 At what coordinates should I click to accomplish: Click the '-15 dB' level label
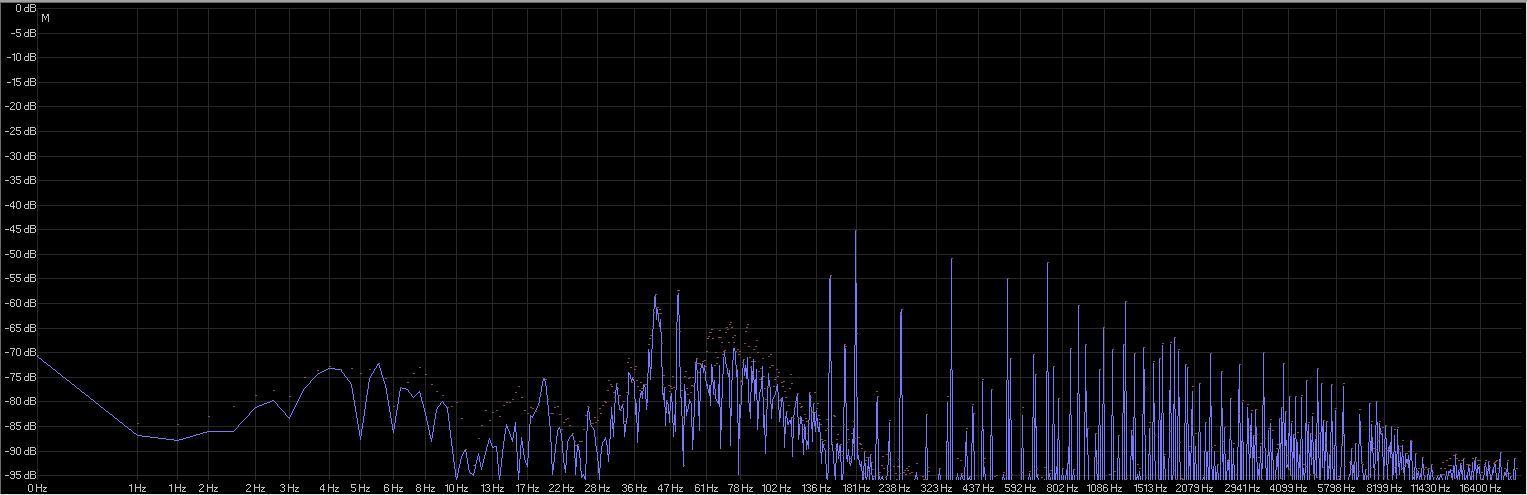(x=21, y=82)
